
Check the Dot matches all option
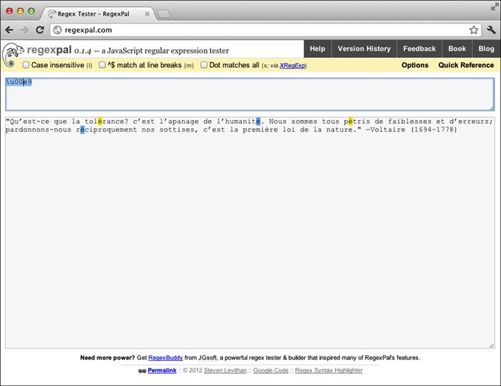pos(204,65)
